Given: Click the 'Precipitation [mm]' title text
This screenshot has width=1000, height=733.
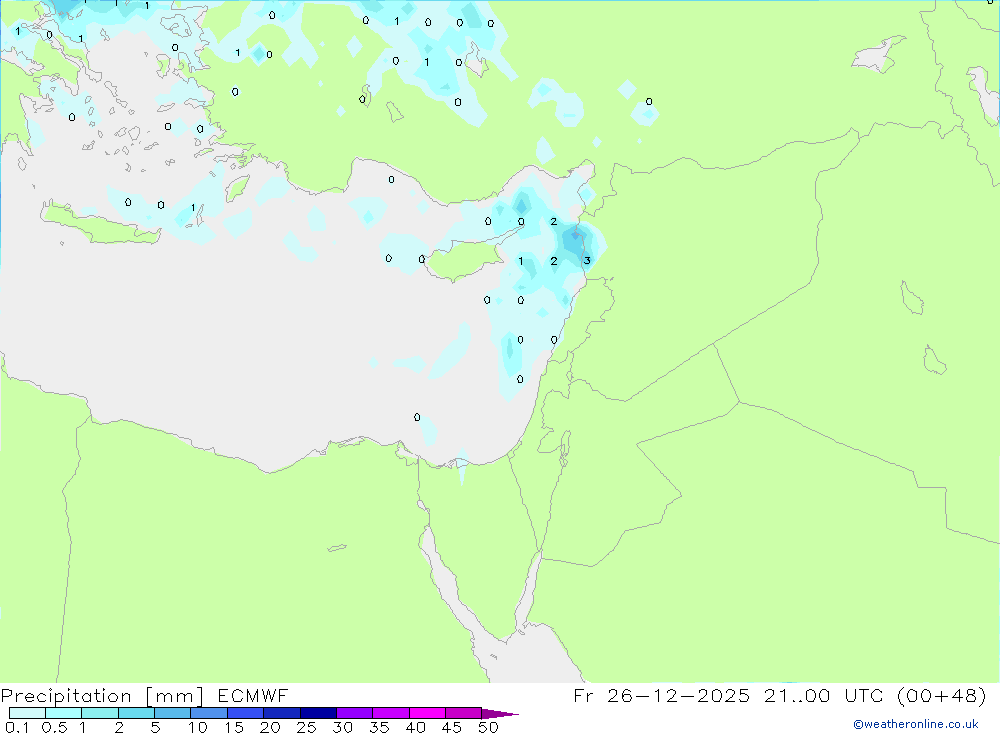Looking at the screenshot, I should 102,696.
